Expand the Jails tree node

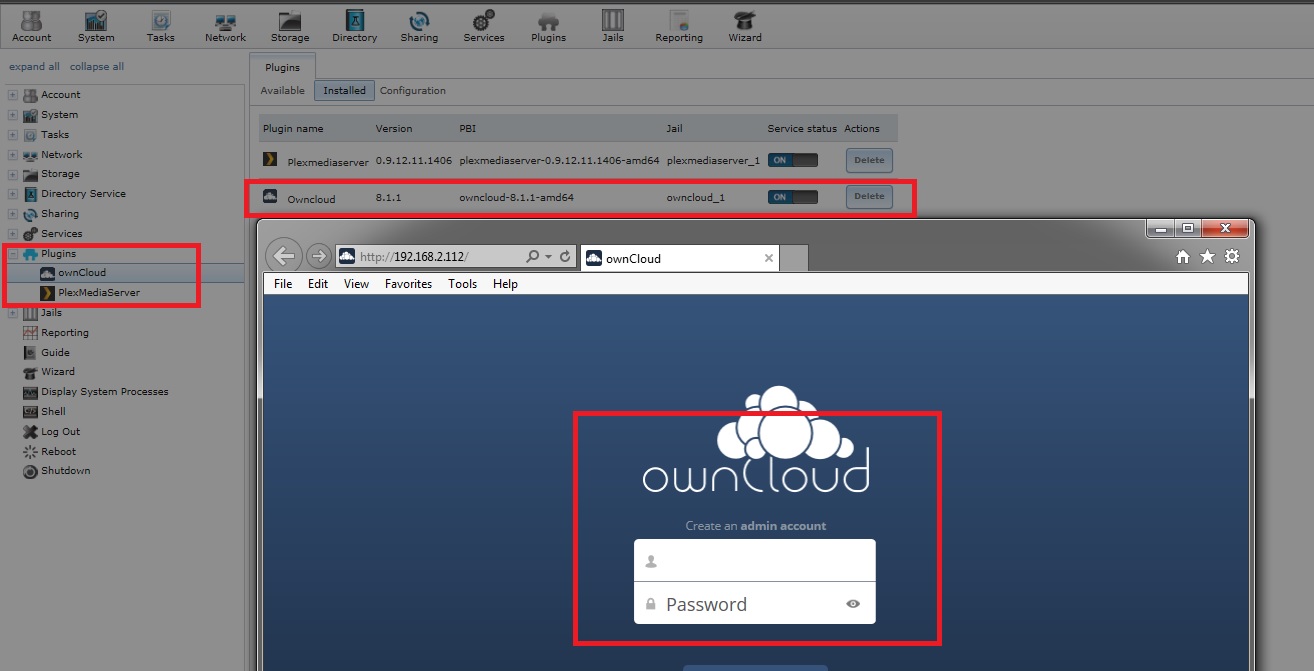(13, 313)
